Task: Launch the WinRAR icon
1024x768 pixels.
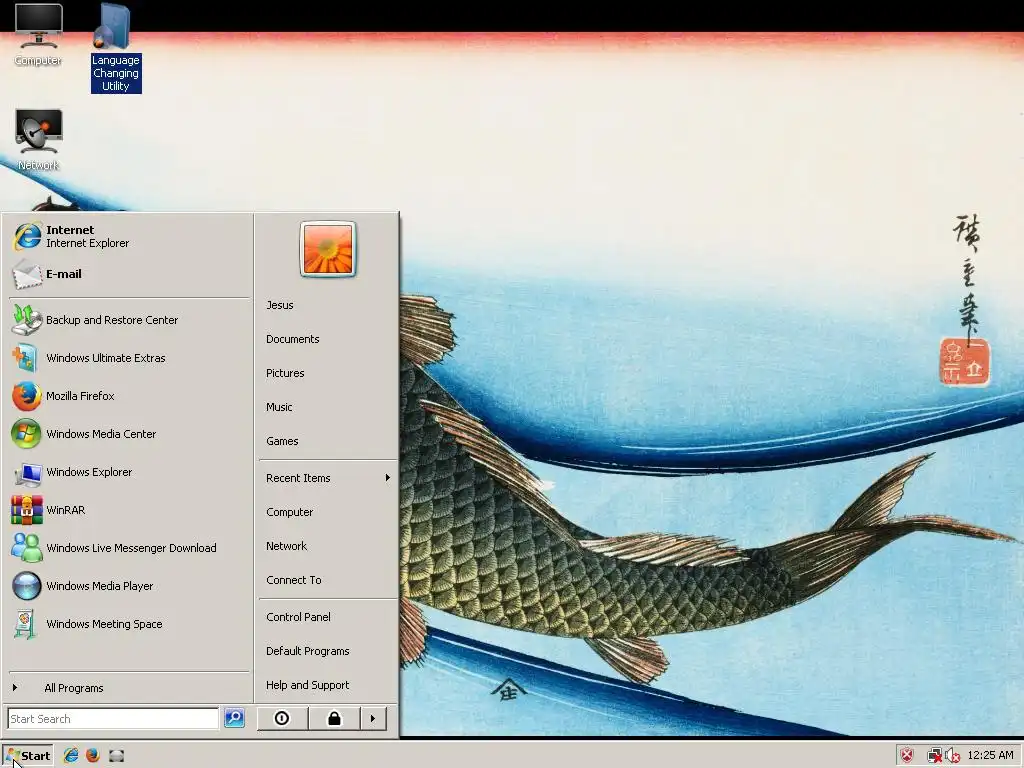Action: click(27, 510)
